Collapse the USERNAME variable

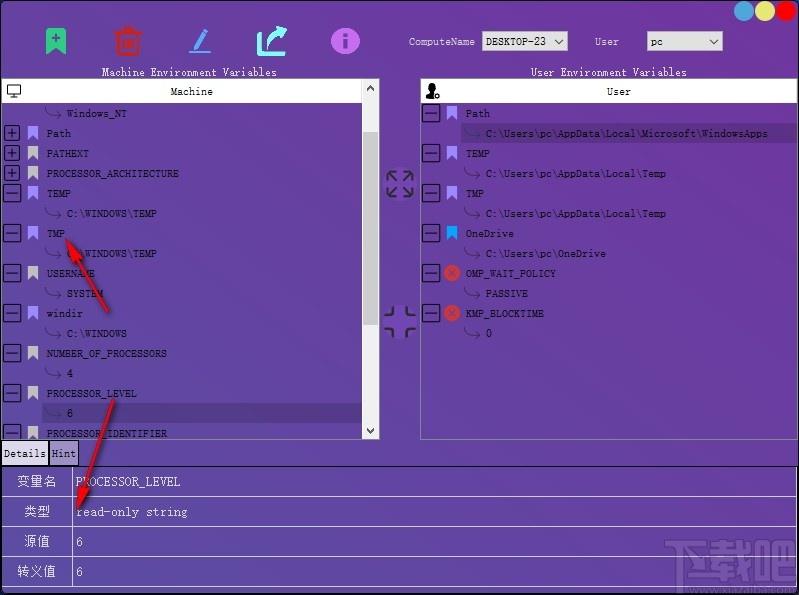pyautogui.click(x=12, y=273)
